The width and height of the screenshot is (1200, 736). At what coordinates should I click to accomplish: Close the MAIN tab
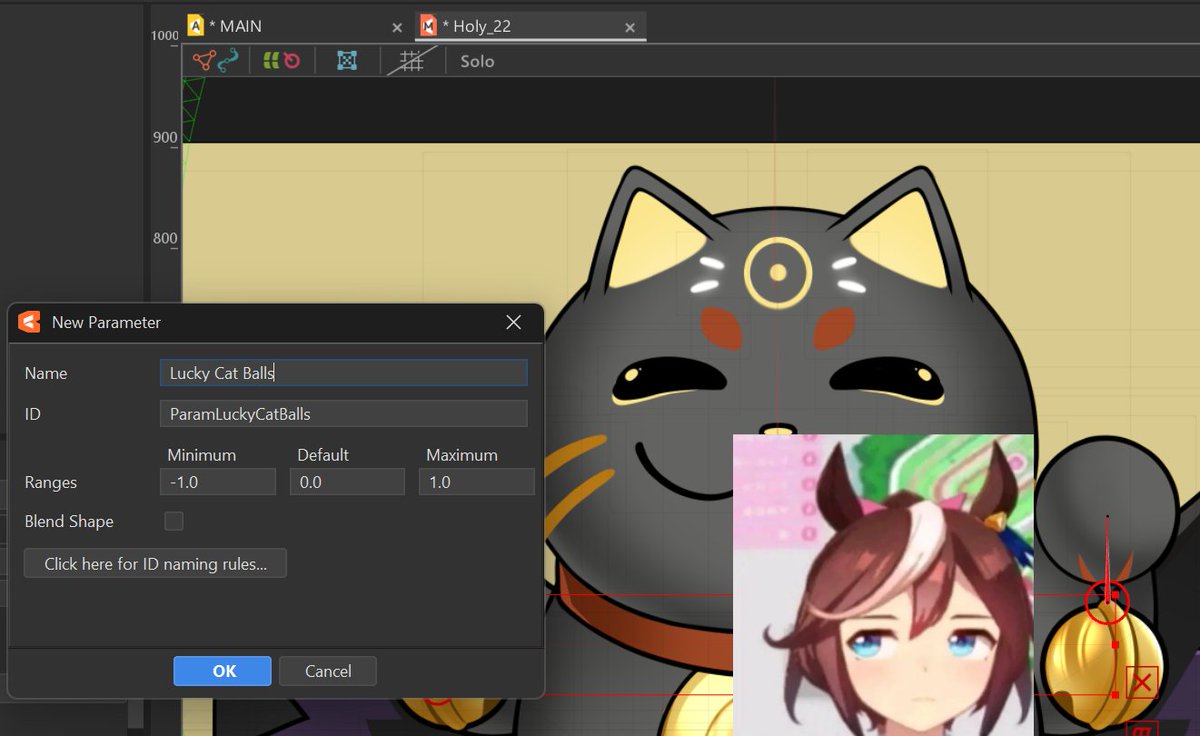[397, 28]
